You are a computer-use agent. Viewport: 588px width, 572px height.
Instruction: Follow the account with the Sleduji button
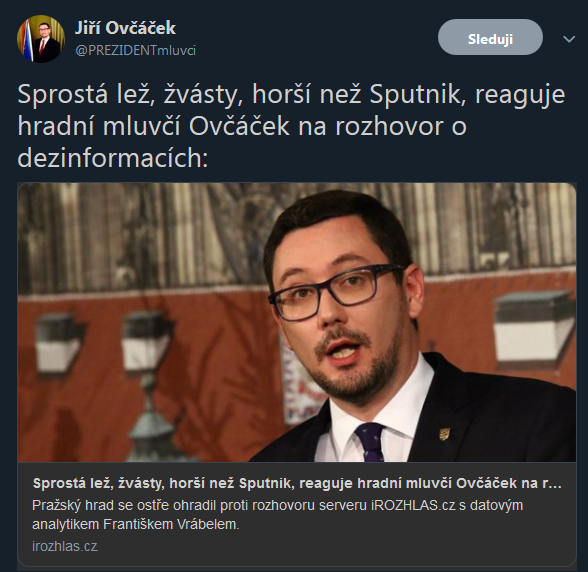[490, 37]
